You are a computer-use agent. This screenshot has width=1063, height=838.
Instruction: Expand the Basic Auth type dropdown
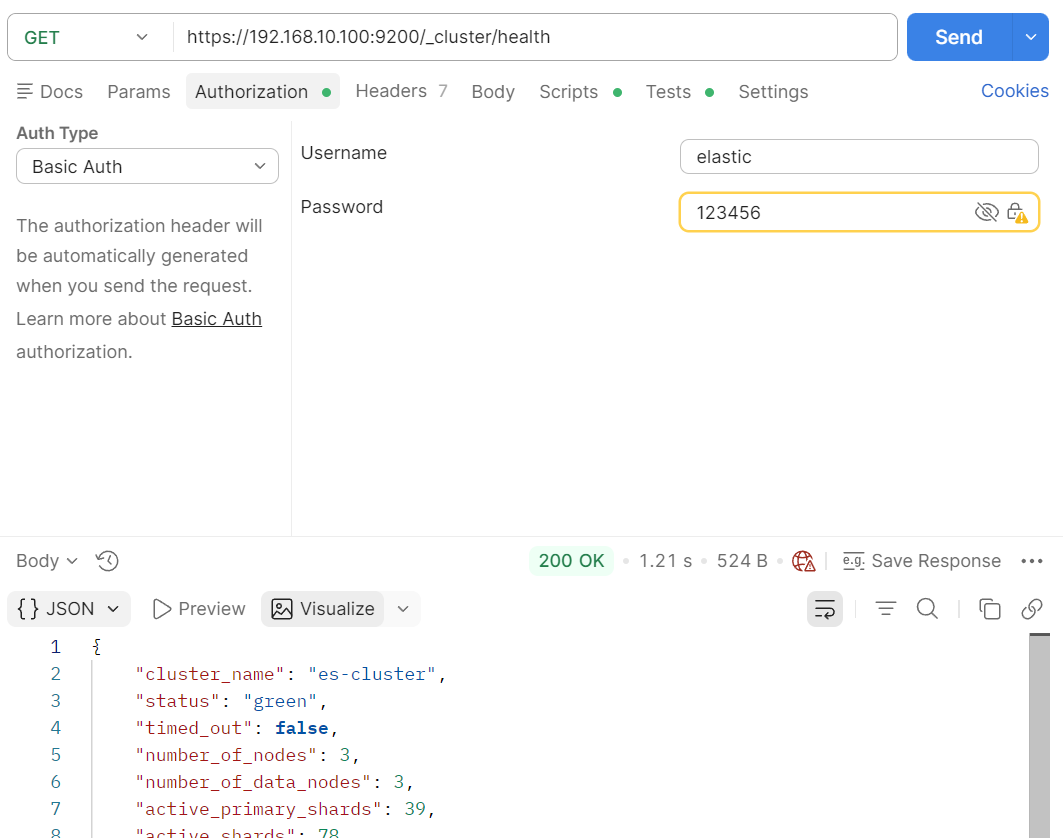(x=147, y=167)
